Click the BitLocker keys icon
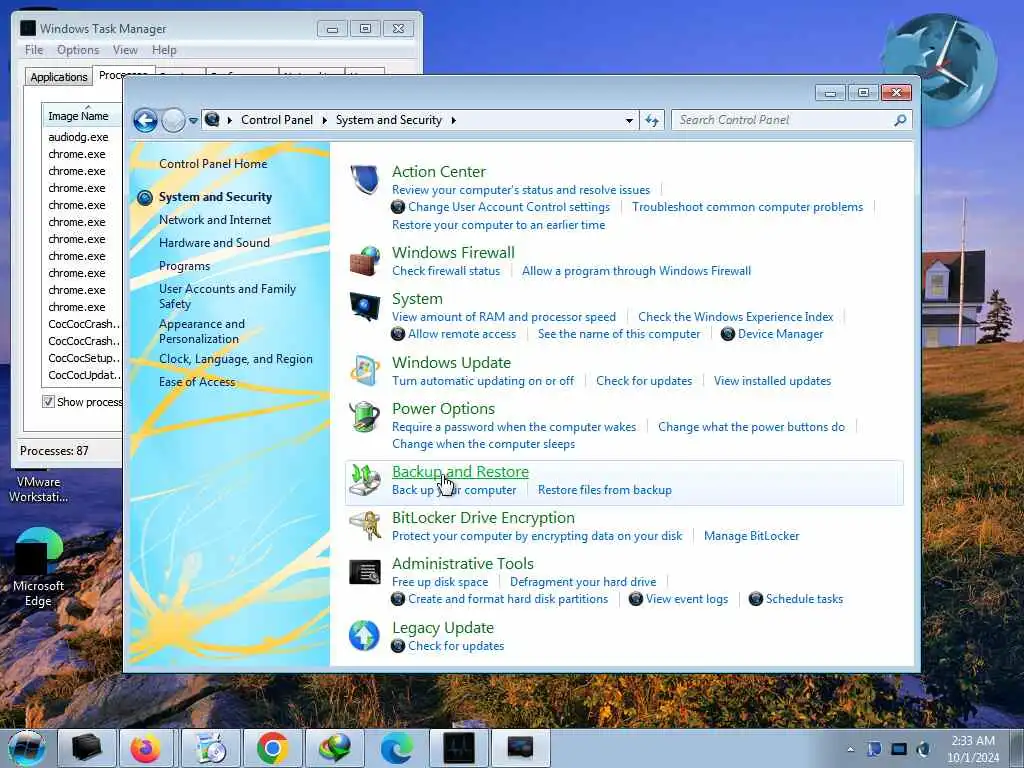 pos(364,526)
